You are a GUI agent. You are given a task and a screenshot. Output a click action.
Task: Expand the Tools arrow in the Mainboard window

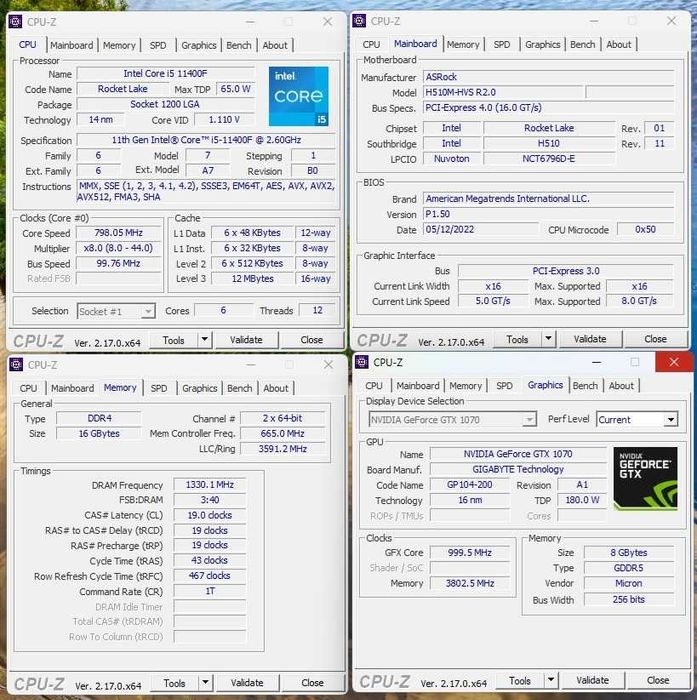548,339
